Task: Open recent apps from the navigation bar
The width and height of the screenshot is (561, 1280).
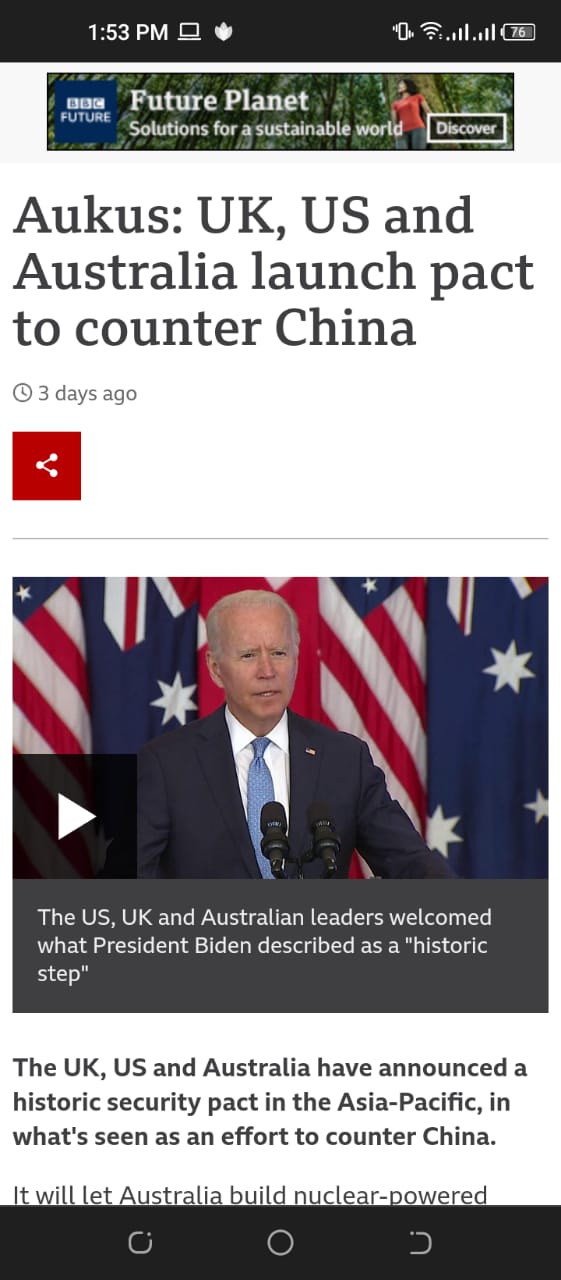Action: (x=141, y=1243)
